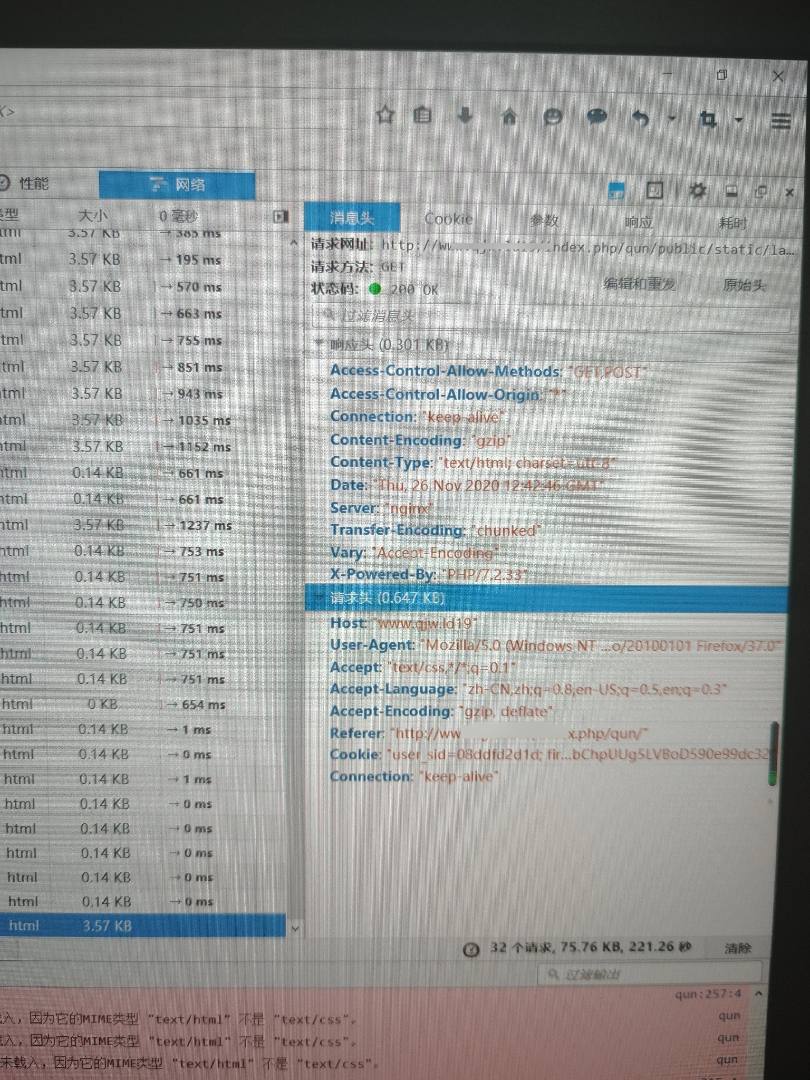Toggle responsive design mode icon
Image resolution: width=810 pixels, height=1080 pixels.
(x=655, y=190)
